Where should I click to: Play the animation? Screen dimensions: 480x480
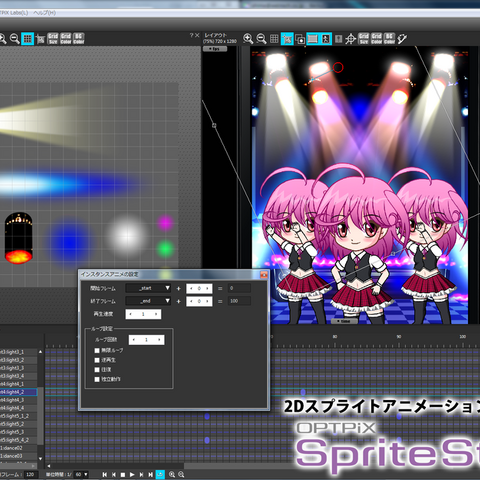point(132,474)
